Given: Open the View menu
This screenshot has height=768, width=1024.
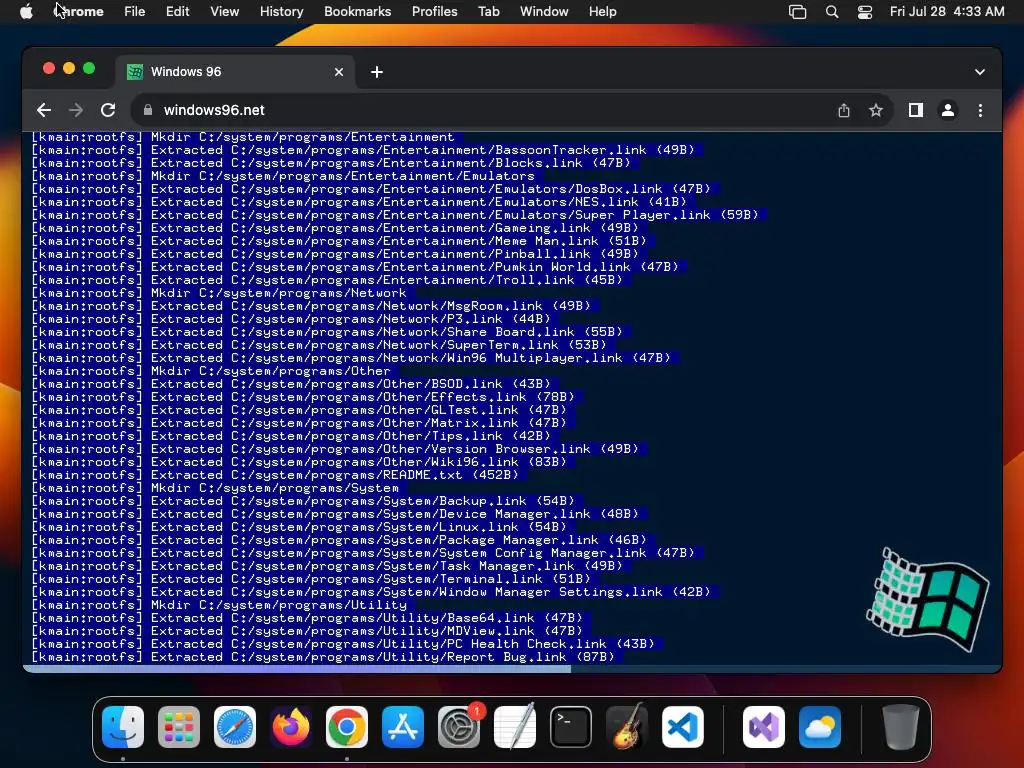Looking at the screenshot, I should 225,12.
